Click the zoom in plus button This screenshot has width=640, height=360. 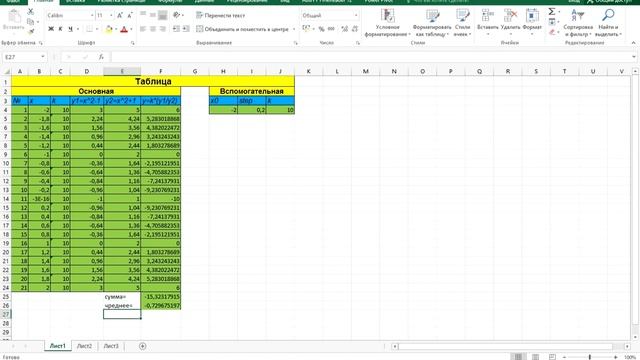(x=616, y=357)
